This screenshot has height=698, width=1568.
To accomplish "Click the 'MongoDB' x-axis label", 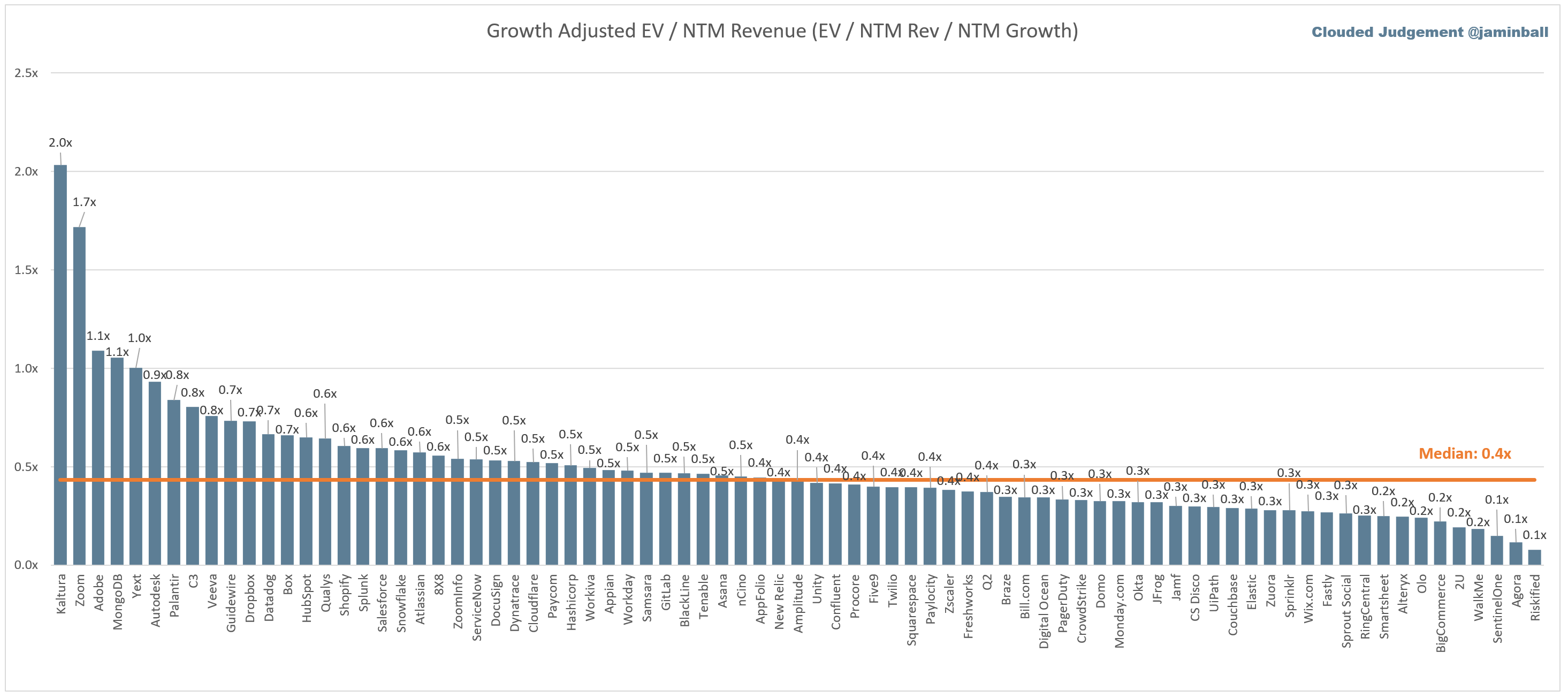I will [x=117, y=602].
